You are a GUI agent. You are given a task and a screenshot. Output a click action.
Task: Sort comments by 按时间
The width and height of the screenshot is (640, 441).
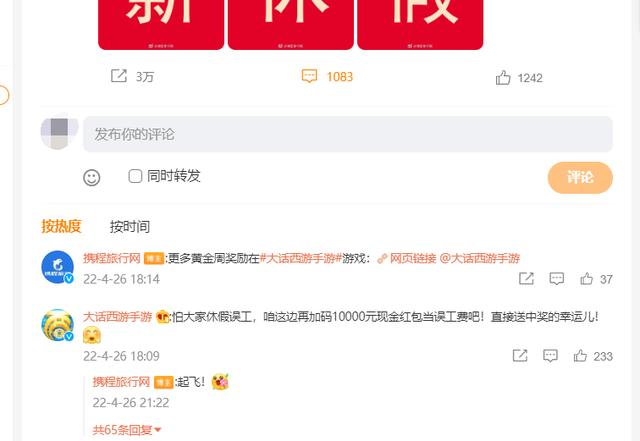[x=130, y=226]
